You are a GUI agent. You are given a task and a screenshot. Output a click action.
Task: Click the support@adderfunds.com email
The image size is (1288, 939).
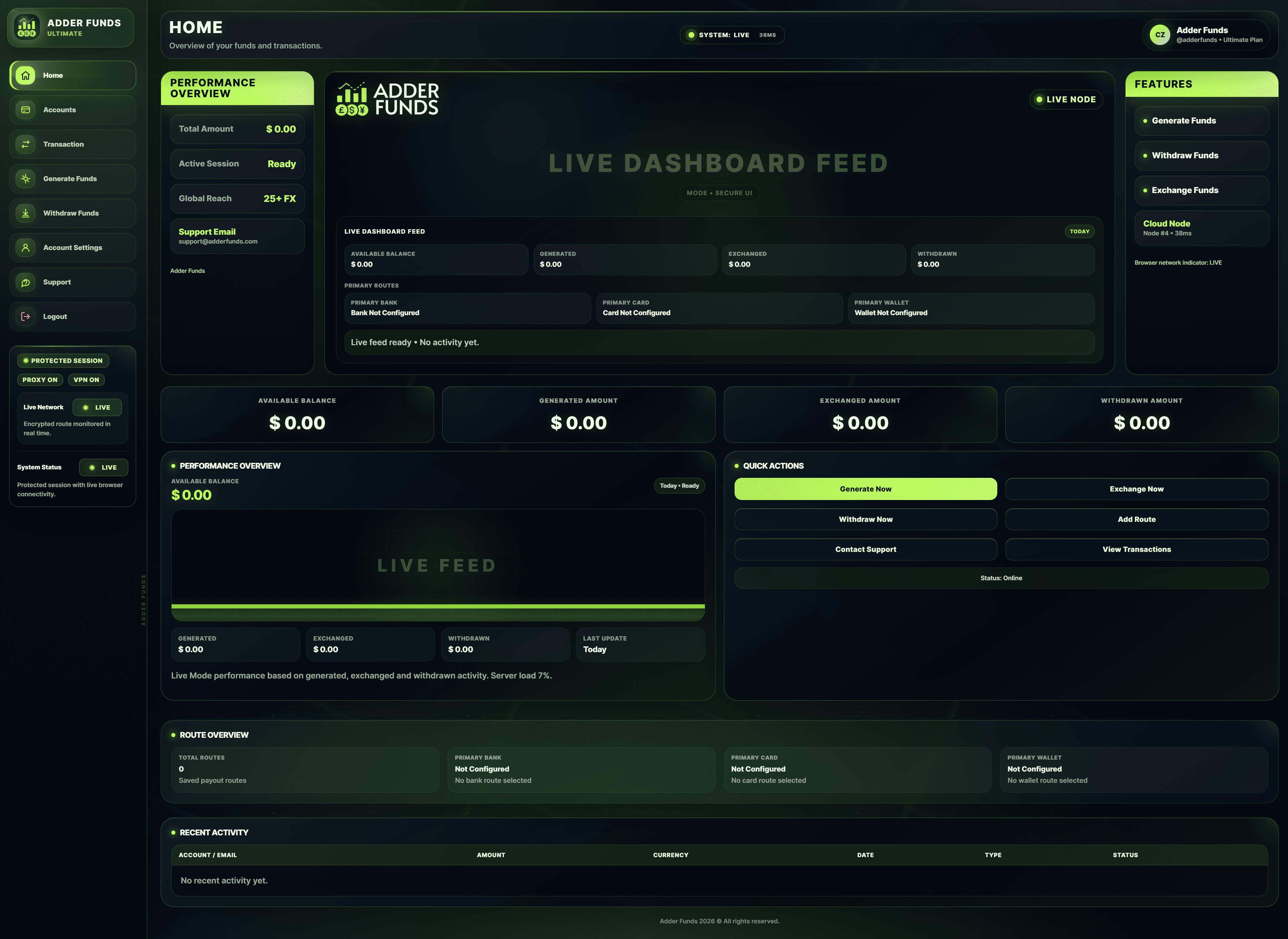click(218, 241)
